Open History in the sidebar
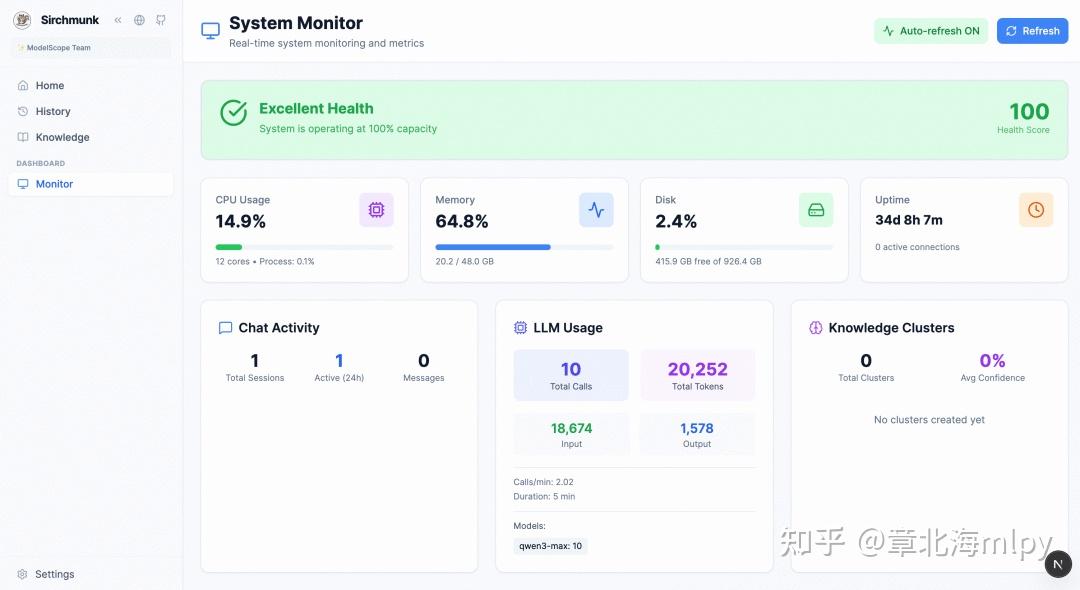The image size is (1080, 590). coord(91,112)
